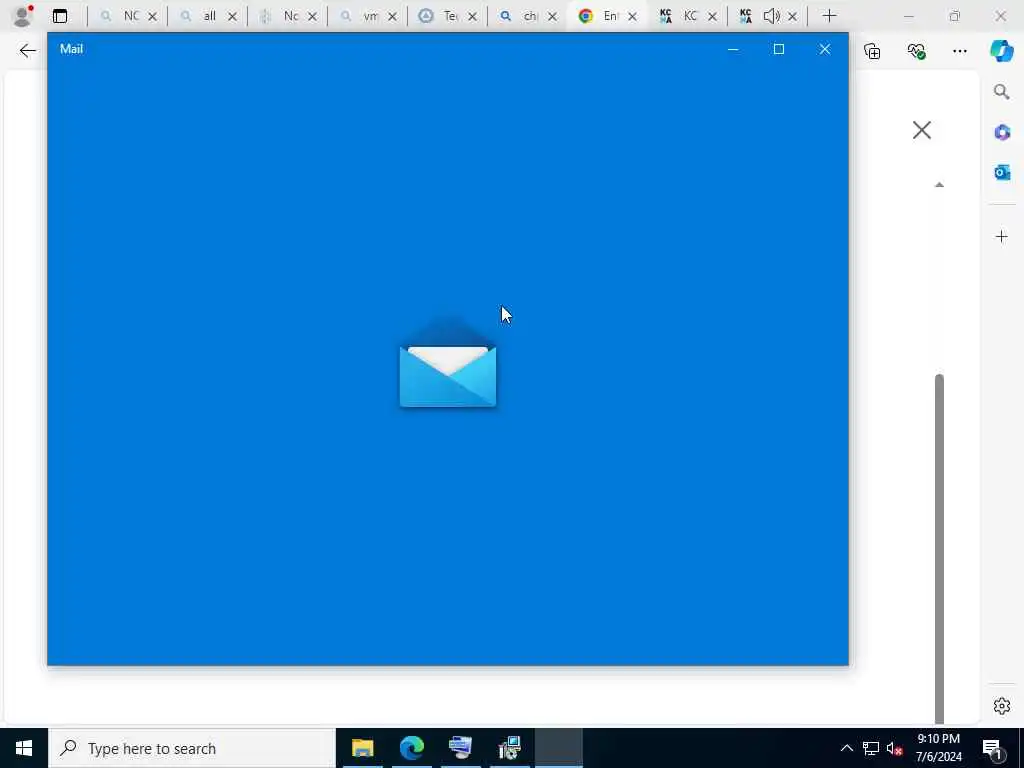Viewport: 1024px width, 768px height.
Task: Close the Edge side panel with X
Action: click(x=921, y=130)
